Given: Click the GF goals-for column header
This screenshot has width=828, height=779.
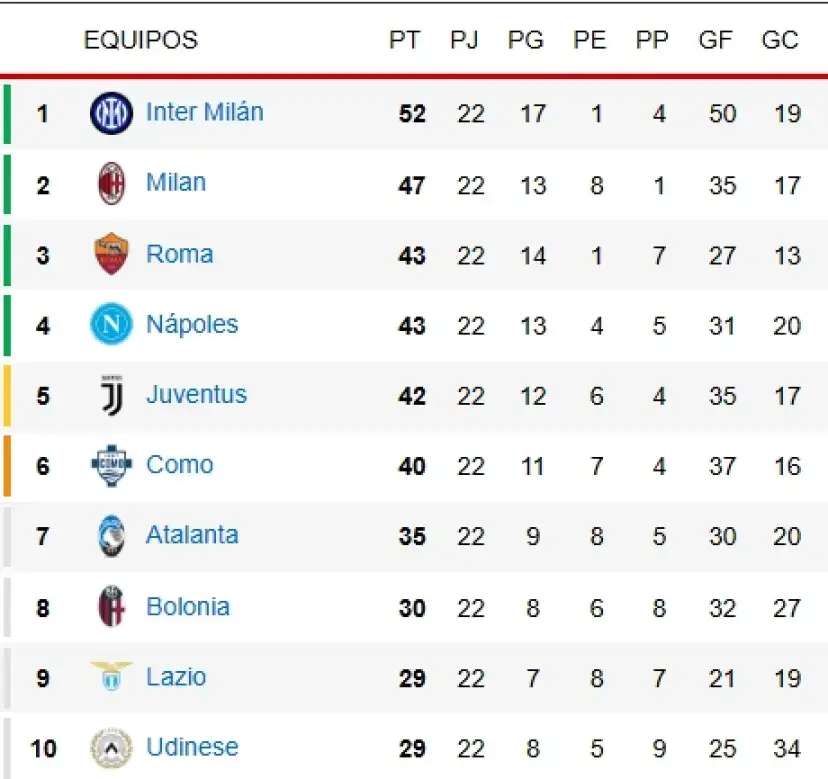Looking at the screenshot, I should tap(716, 40).
